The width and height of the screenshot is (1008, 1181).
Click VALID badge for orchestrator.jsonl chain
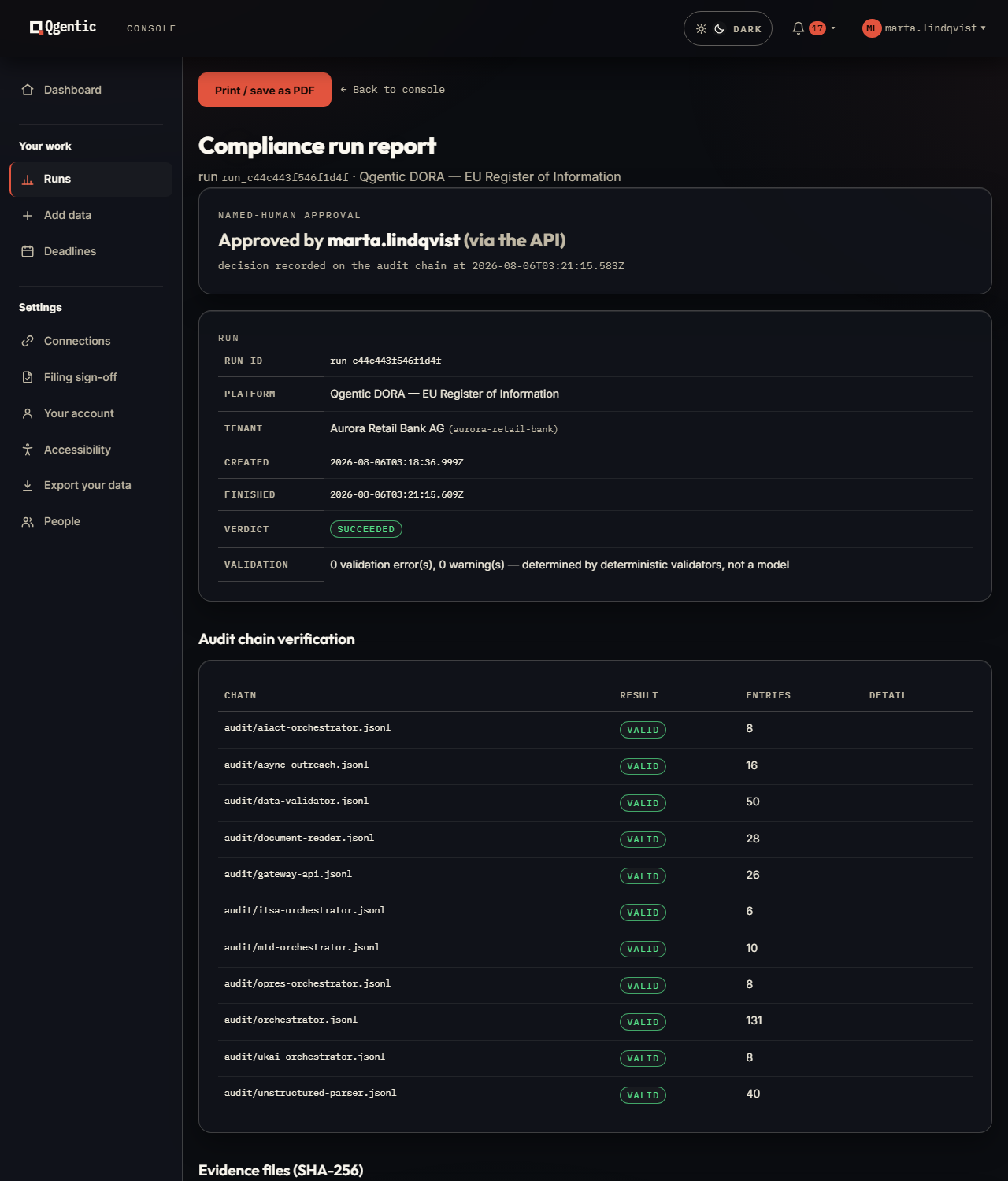(x=643, y=1022)
